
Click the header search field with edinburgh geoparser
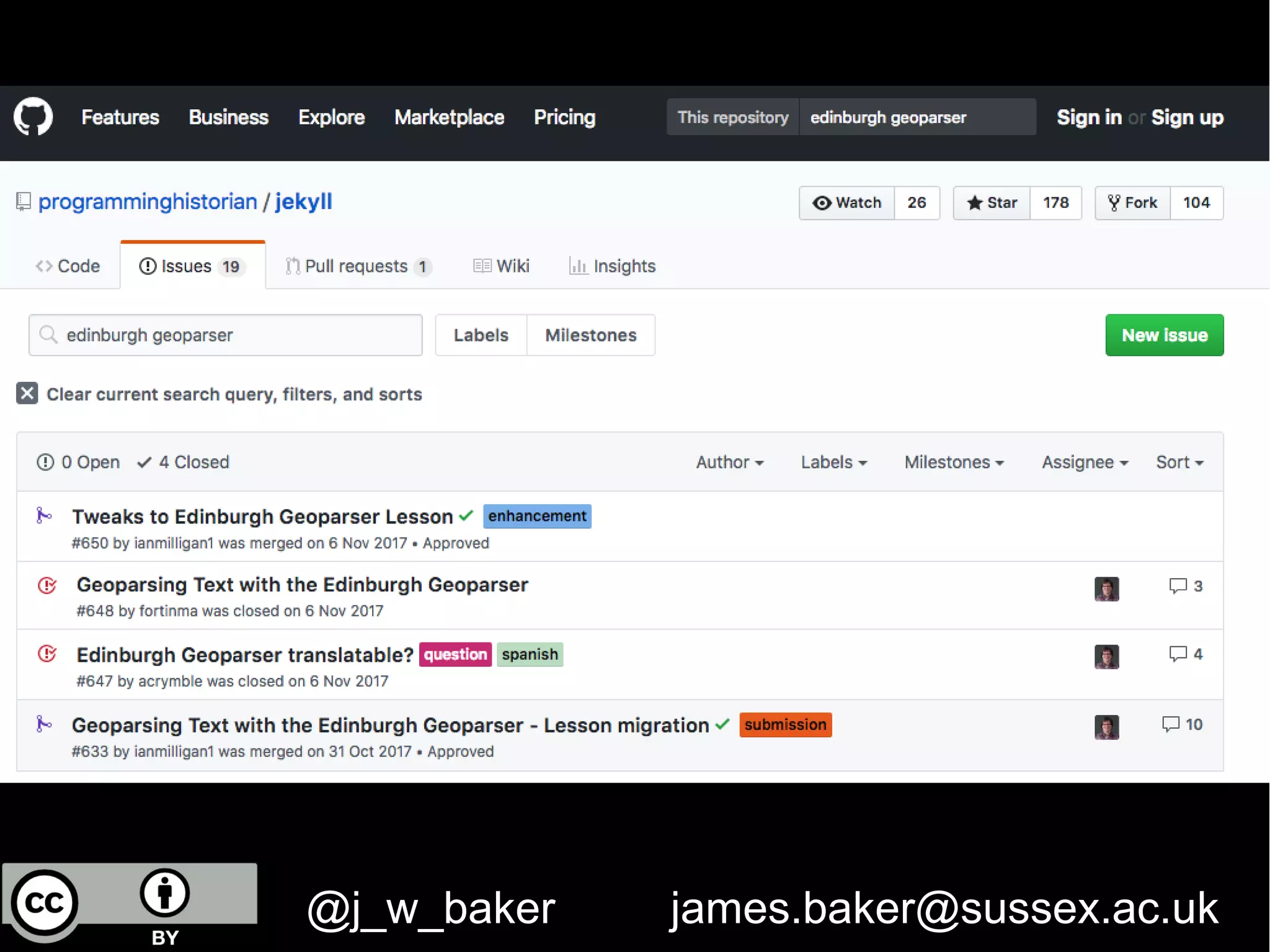click(x=918, y=117)
